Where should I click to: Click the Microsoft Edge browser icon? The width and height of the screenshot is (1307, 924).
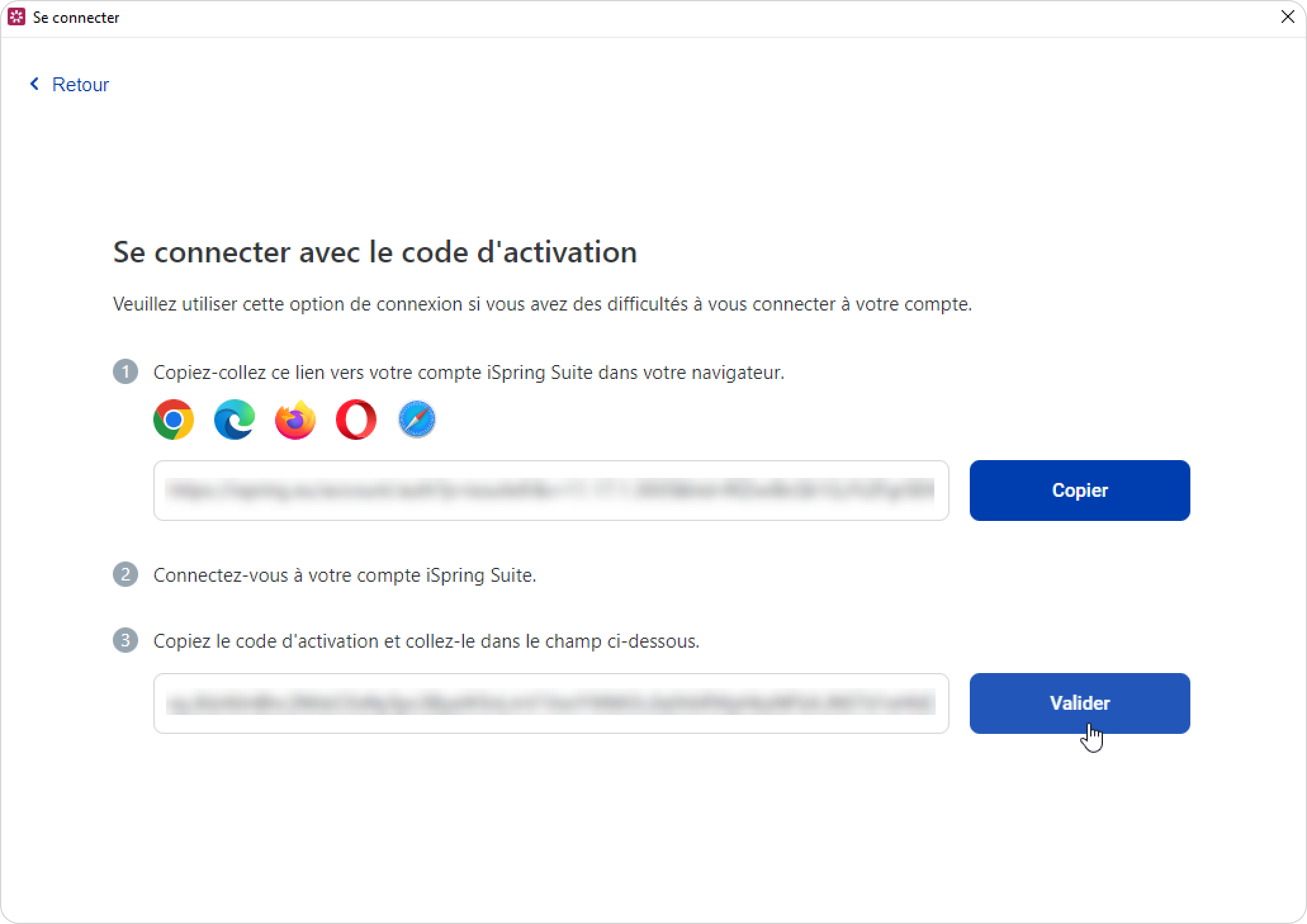click(235, 420)
